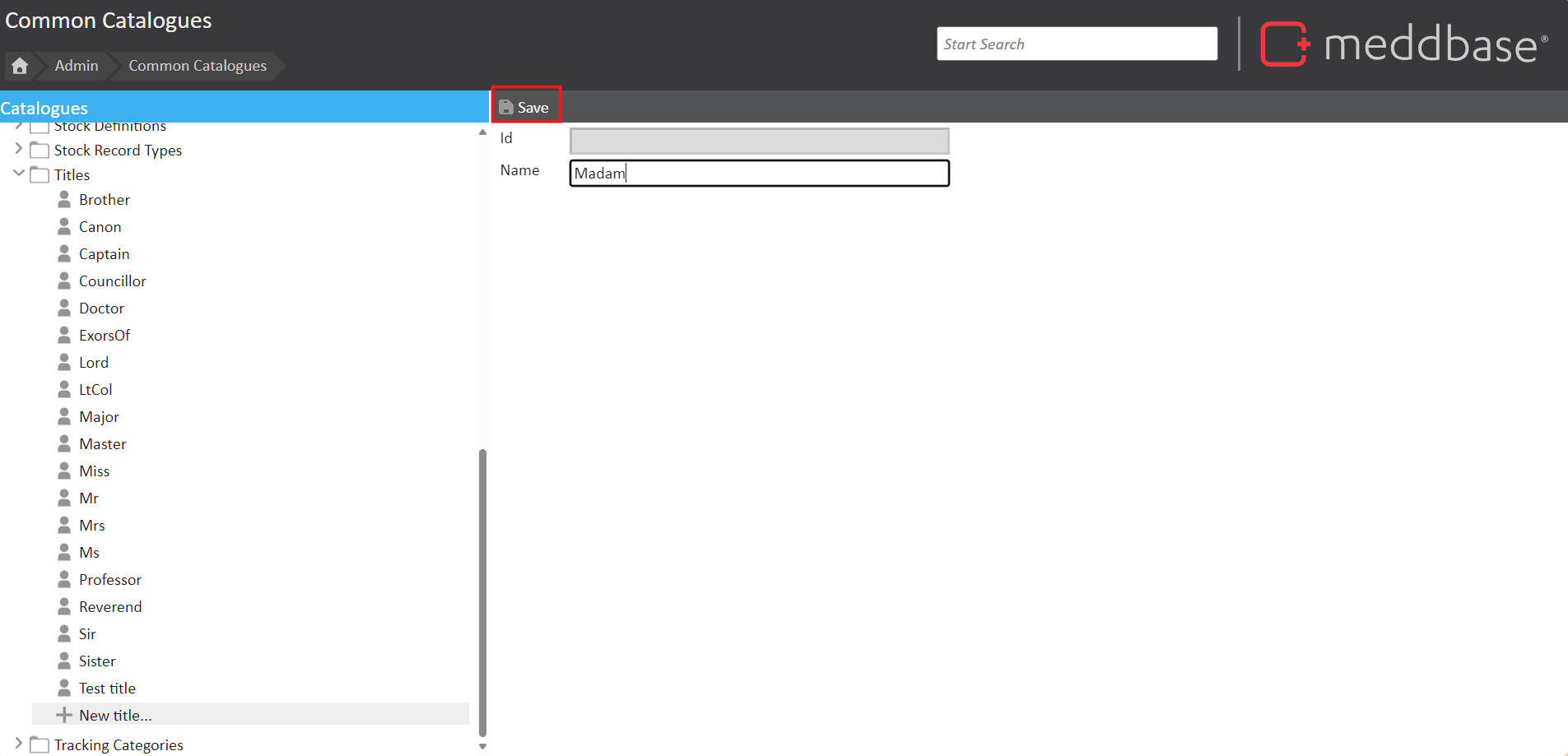Click the Tracking Categories folder icon

tap(40, 745)
